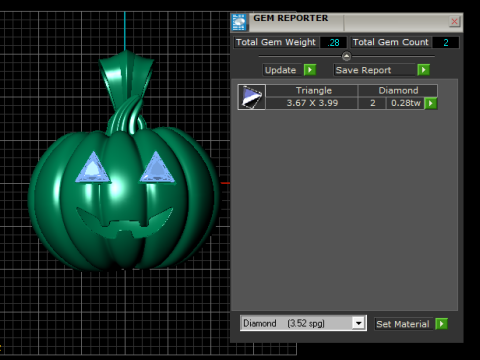Select the left triangle gem on pumpkin
Screen dimensions: 480x360
[x=93, y=169]
